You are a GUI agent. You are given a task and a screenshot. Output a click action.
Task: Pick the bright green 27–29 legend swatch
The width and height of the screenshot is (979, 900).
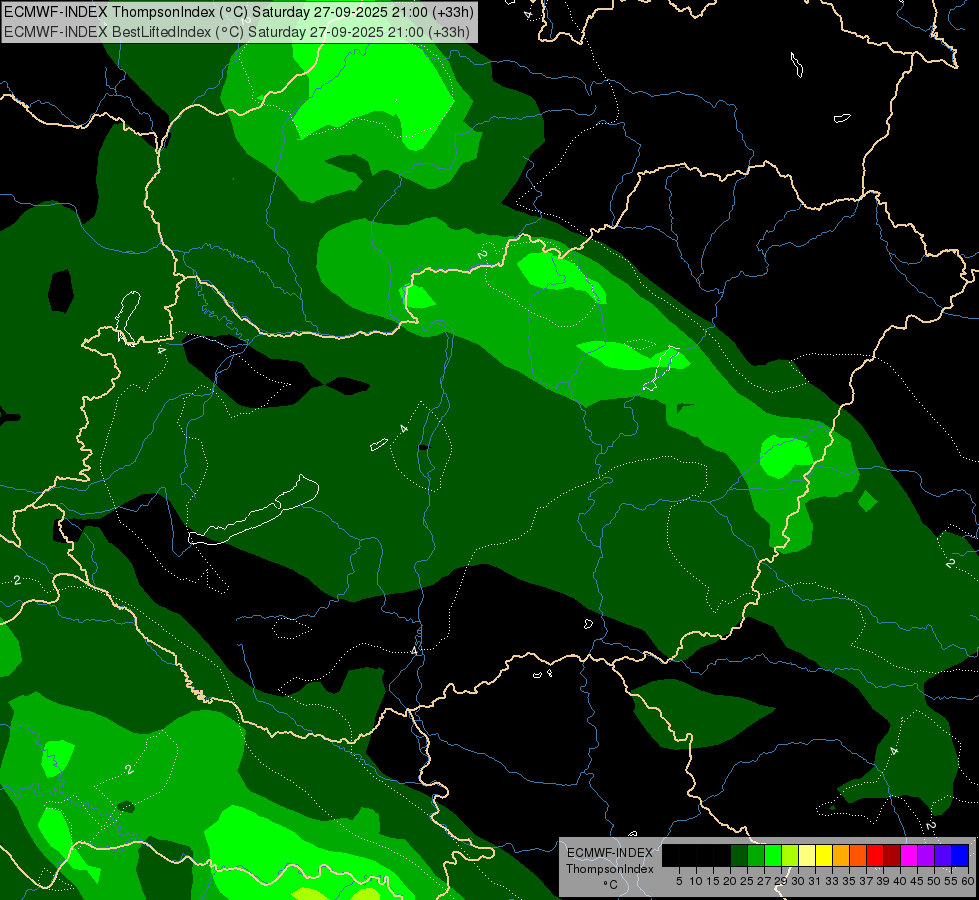[x=773, y=855]
